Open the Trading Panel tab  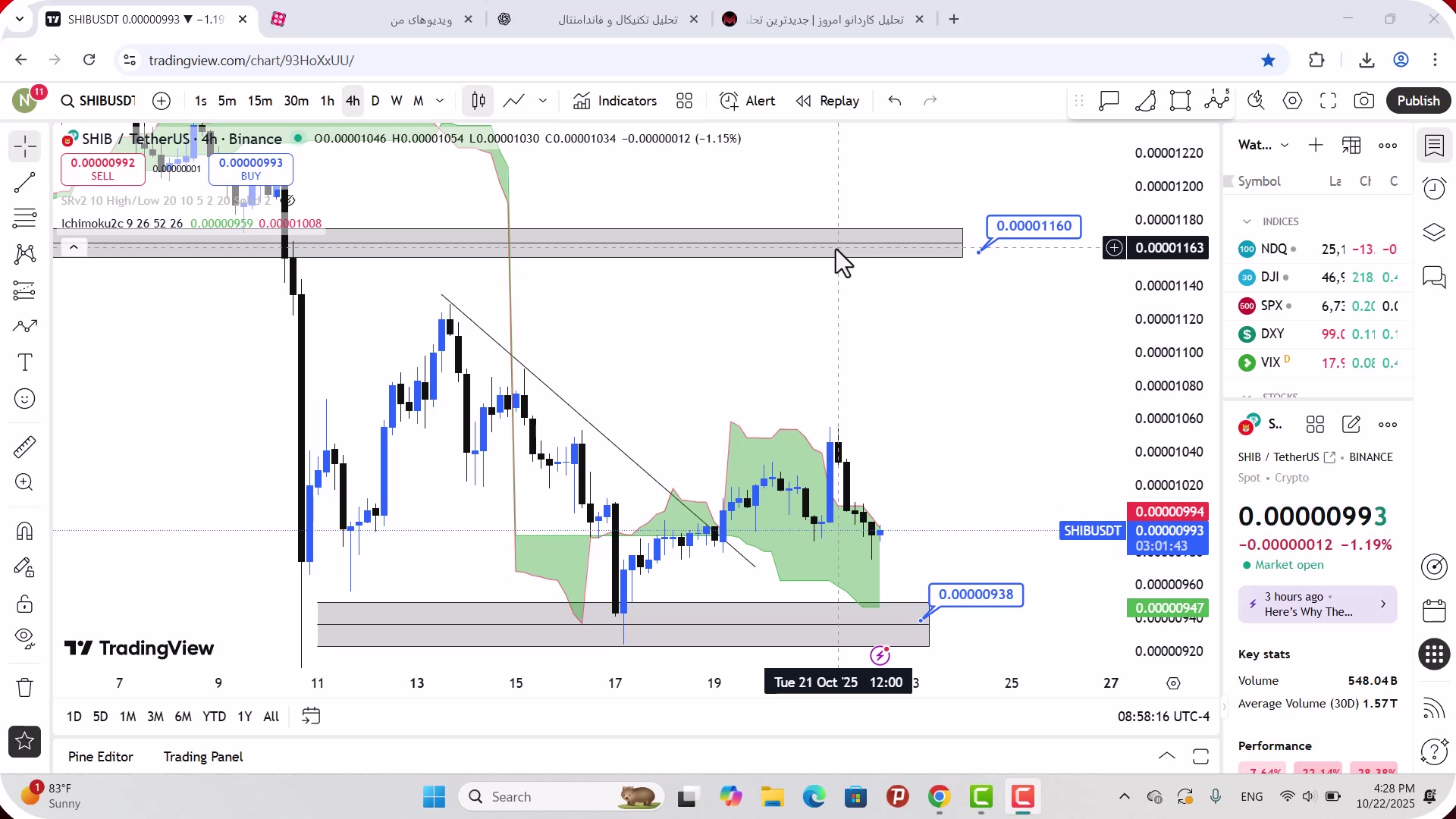(203, 757)
